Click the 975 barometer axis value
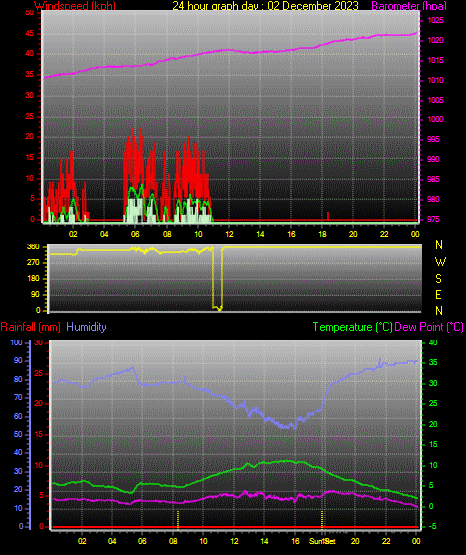Image resolution: width=466 pixels, height=555 pixels. 433,219
